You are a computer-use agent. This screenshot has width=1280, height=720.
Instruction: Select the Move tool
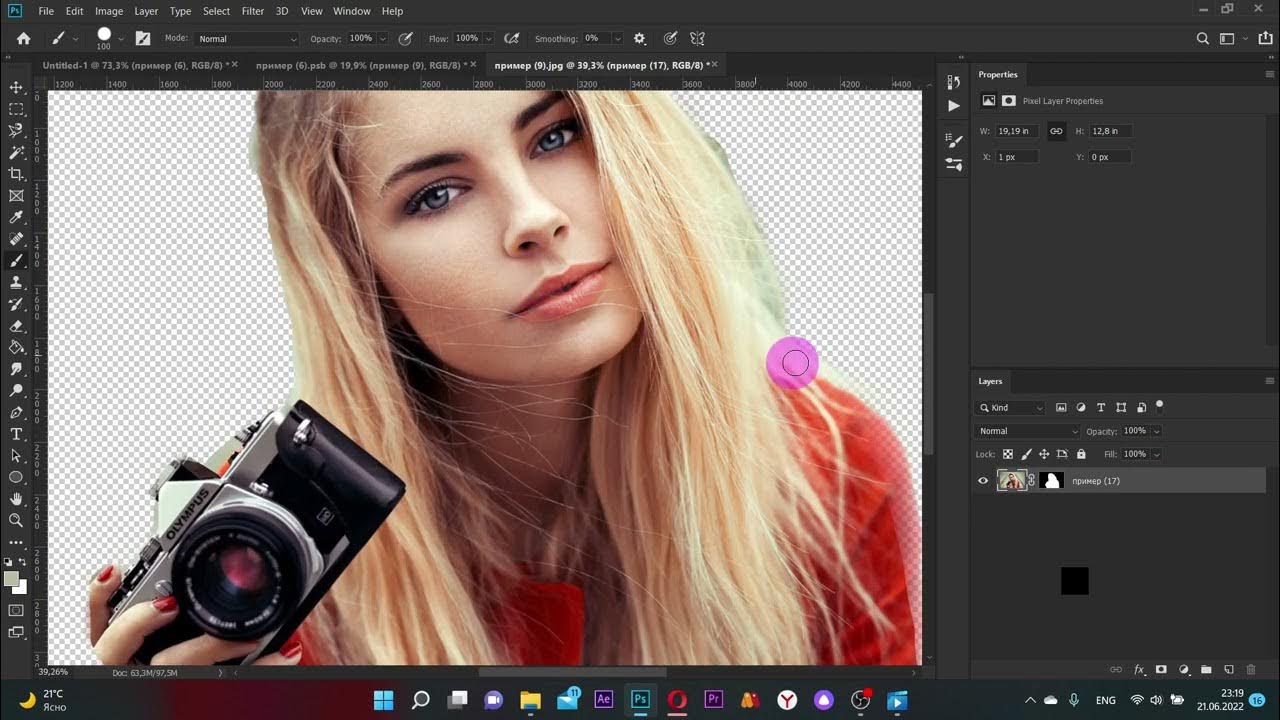tap(16, 88)
